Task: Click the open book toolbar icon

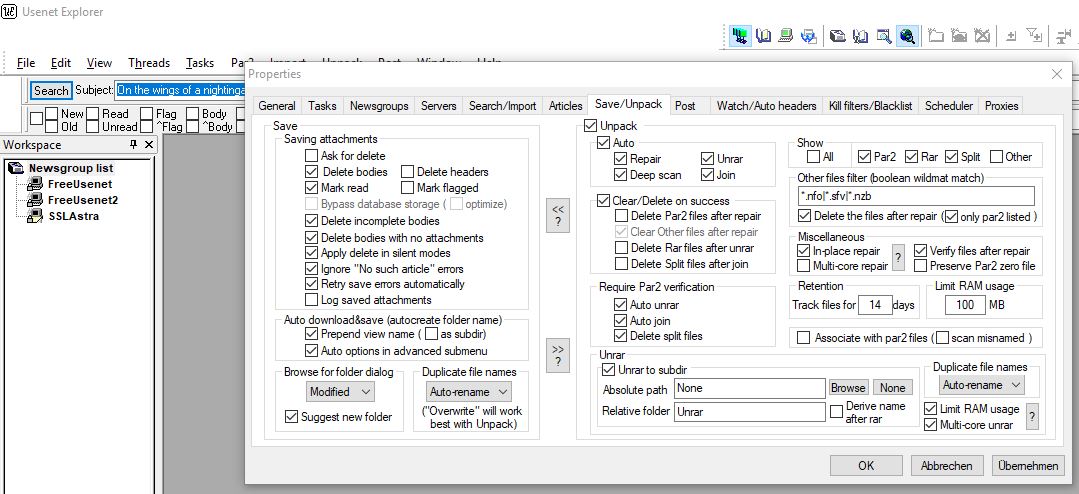Action: click(x=764, y=36)
